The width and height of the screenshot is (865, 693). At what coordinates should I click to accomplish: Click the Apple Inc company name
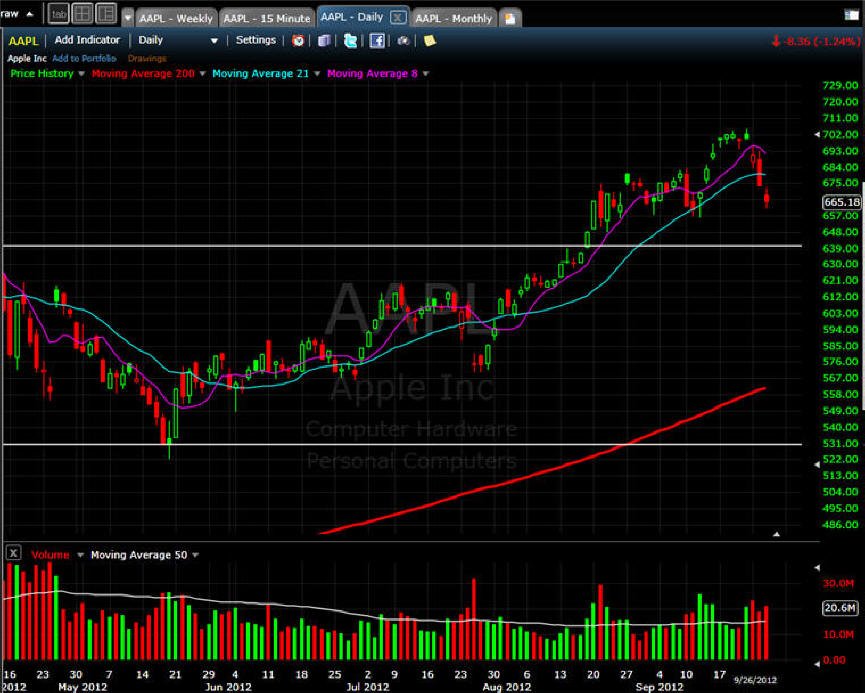click(26, 58)
